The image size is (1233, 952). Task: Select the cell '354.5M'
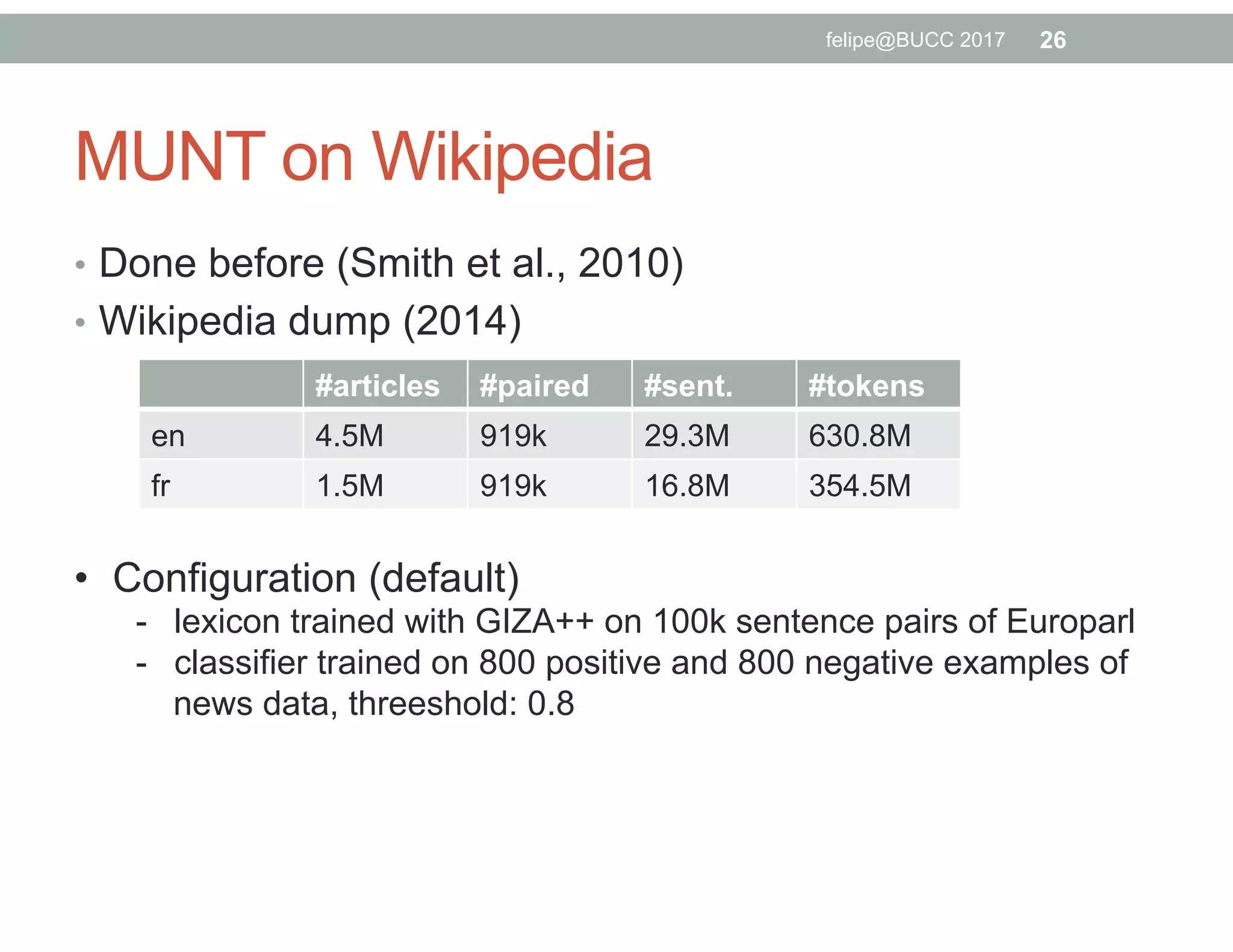[x=878, y=484]
